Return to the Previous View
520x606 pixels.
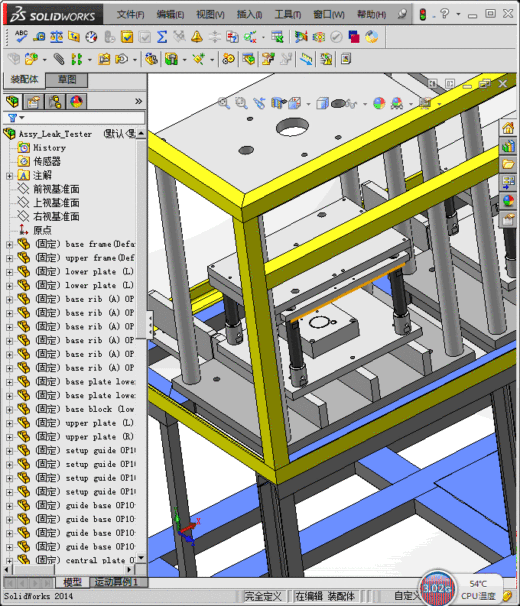coord(259,103)
